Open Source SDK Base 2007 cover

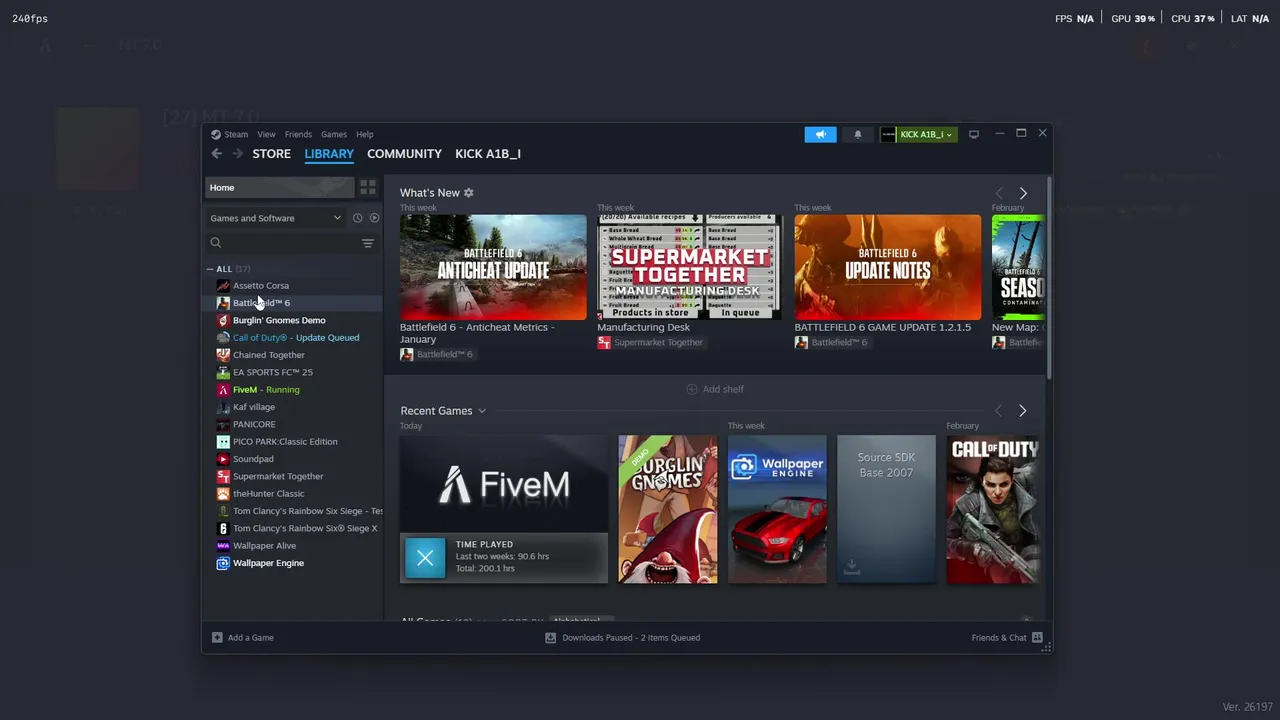[x=886, y=509]
